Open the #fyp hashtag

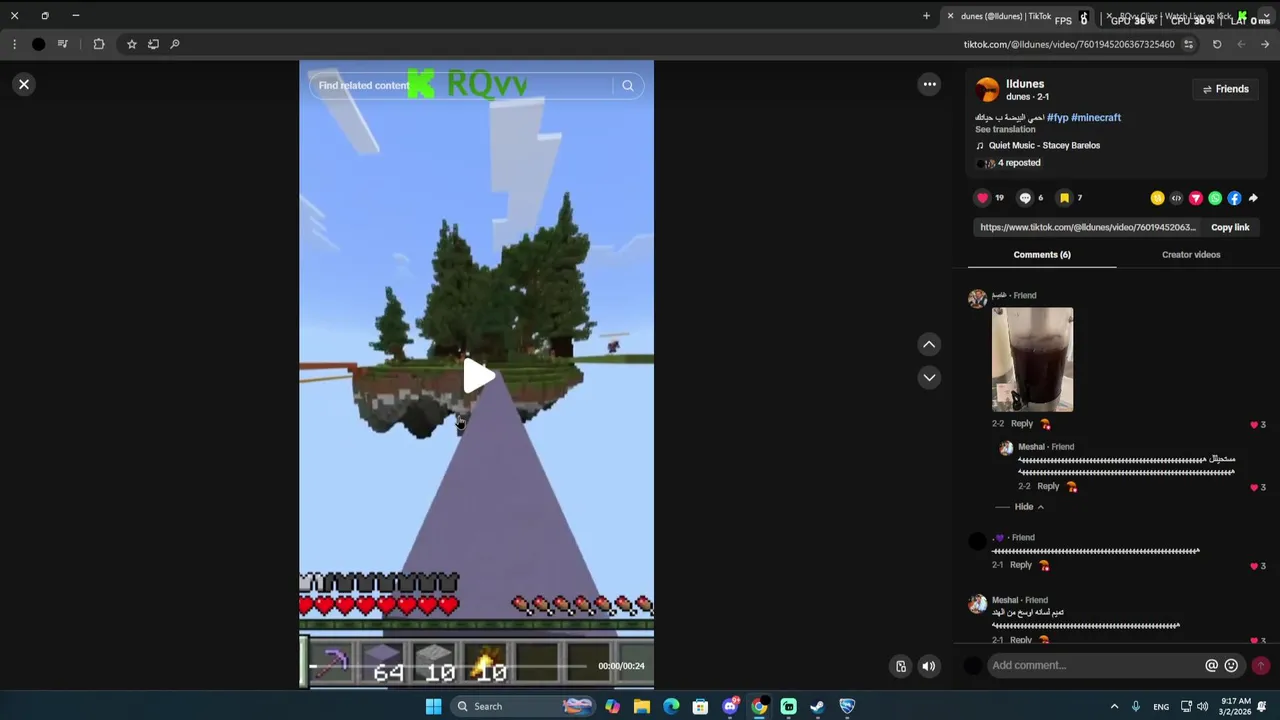coord(1057,118)
